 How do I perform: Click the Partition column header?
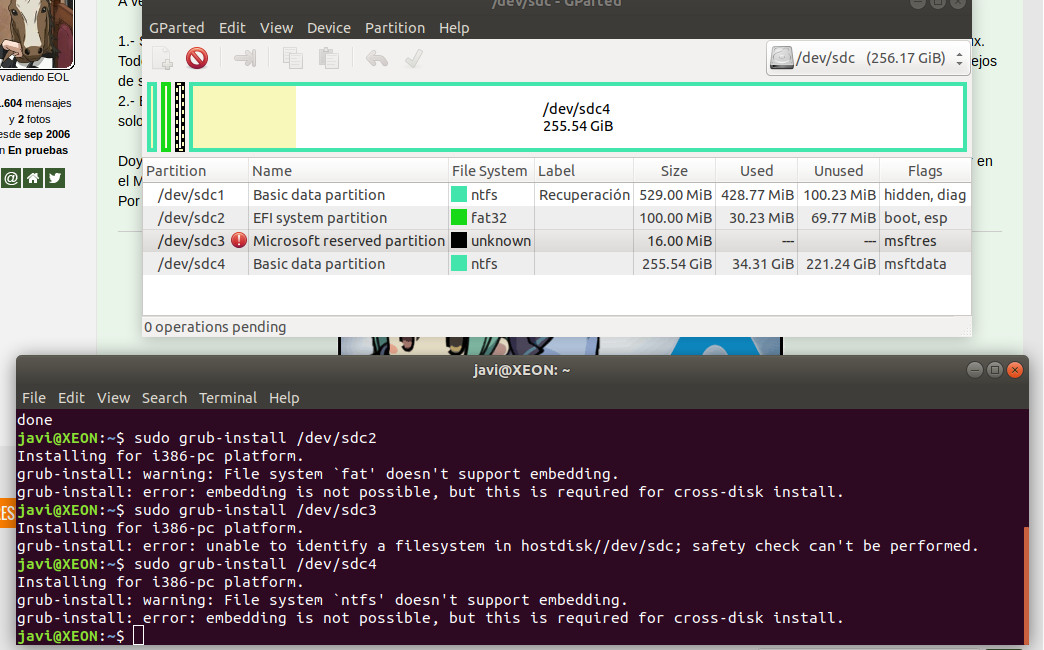[196, 171]
